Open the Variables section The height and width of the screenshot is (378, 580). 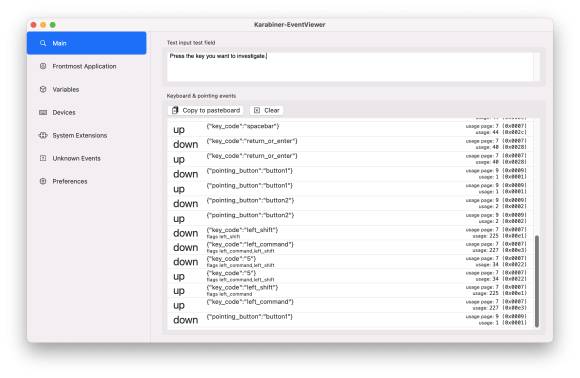coord(87,89)
